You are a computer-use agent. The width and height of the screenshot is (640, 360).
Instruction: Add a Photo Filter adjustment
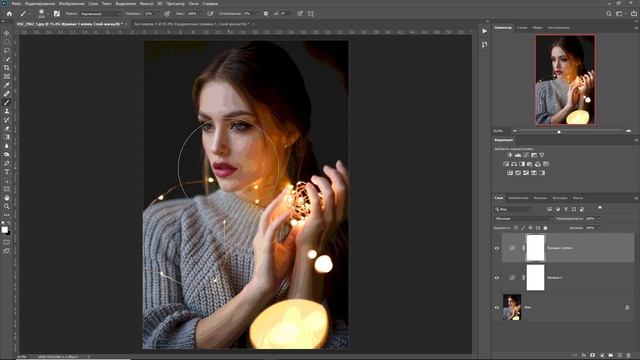[x=530, y=164]
